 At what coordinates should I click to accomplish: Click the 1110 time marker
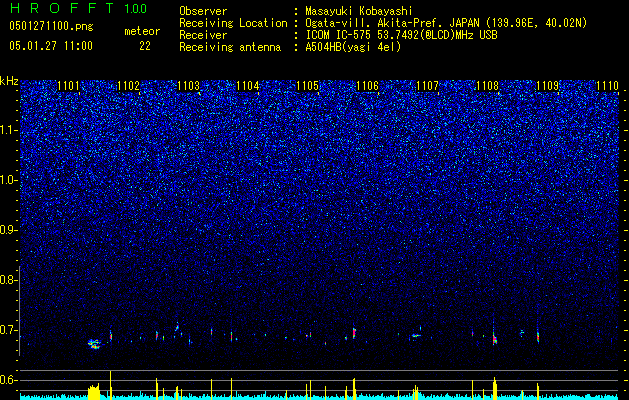[607, 86]
